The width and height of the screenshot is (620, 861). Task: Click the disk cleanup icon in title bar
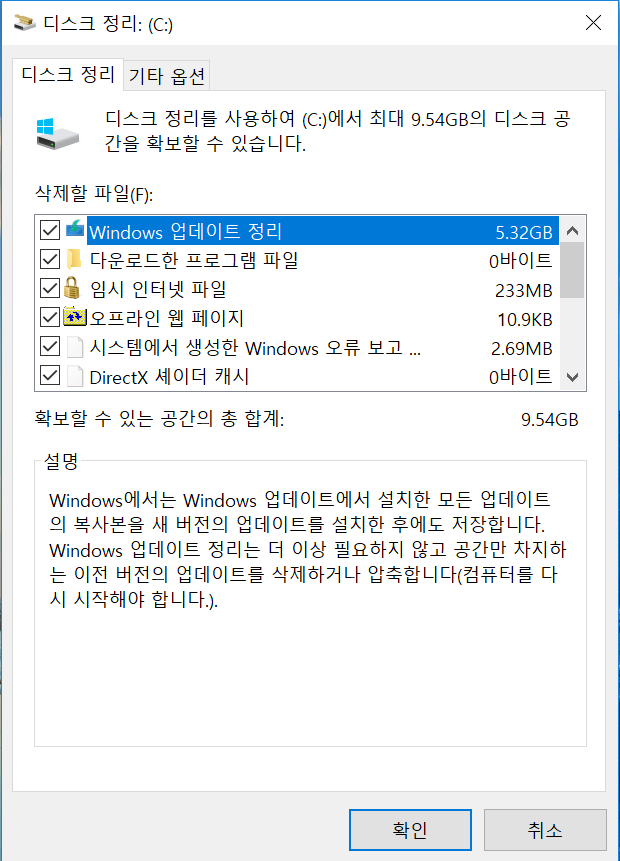tap(25, 23)
